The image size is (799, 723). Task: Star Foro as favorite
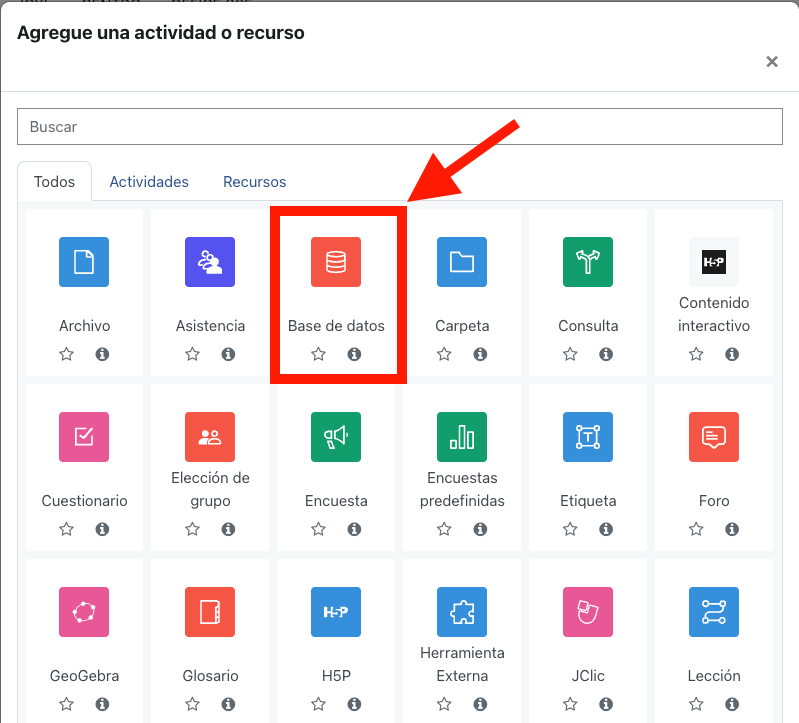point(696,529)
